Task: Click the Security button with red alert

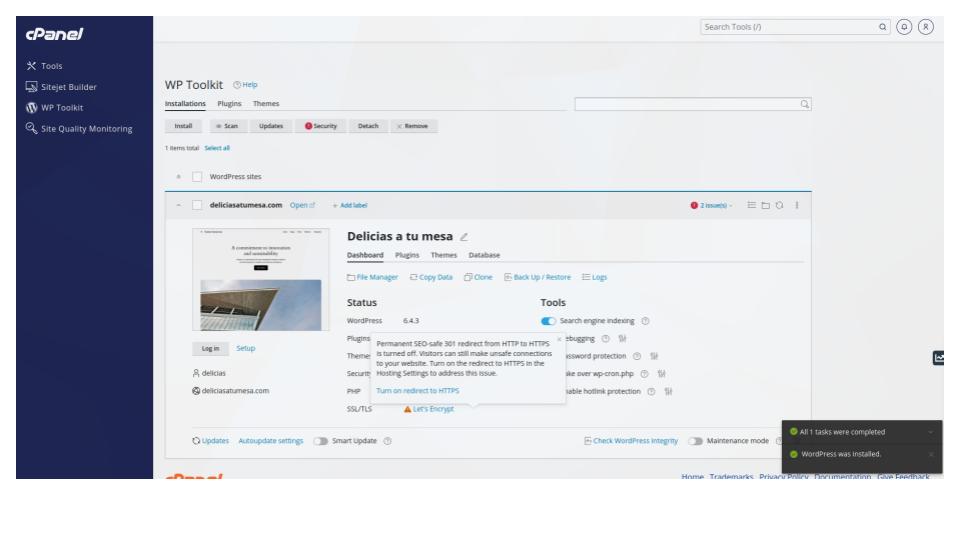Action: pyautogui.click(x=321, y=126)
